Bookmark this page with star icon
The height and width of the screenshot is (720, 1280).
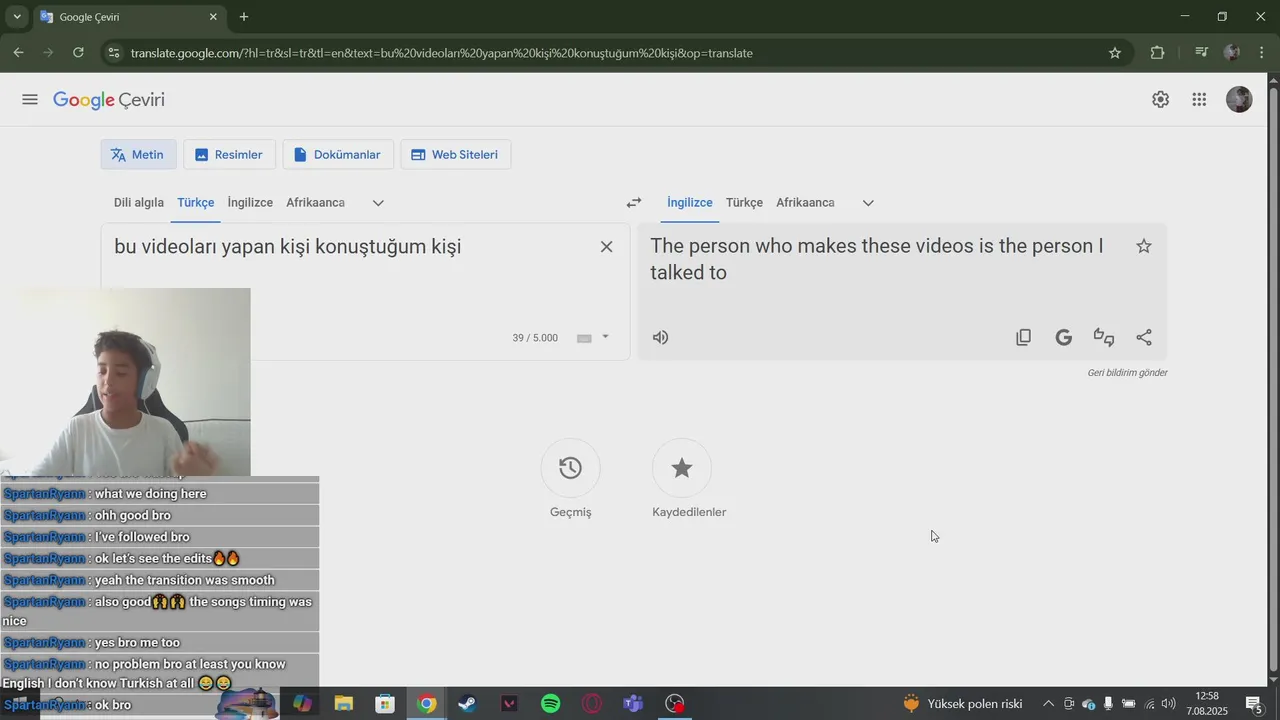pyautogui.click(x=1115, y=53)
